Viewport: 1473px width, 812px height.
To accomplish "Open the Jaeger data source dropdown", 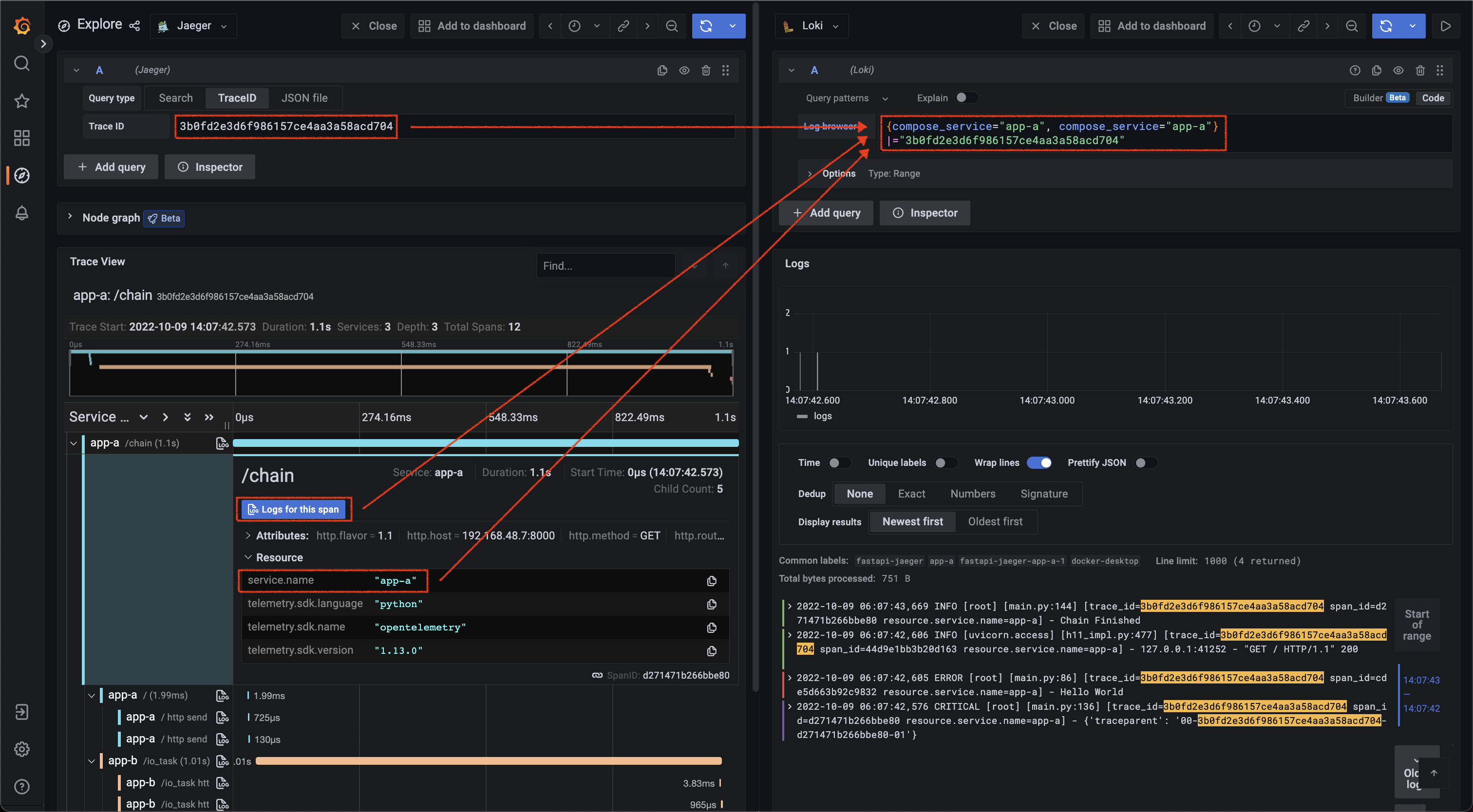I will pyautogui.click(x=193, y=26).
